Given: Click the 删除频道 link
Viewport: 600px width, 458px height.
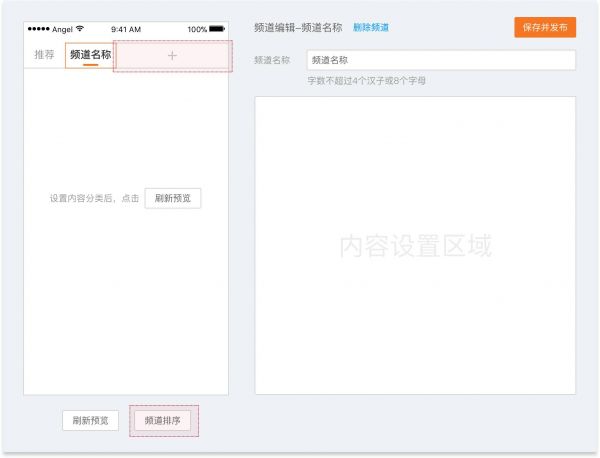Looking at the screenshot, I should [x=370, y=28].
